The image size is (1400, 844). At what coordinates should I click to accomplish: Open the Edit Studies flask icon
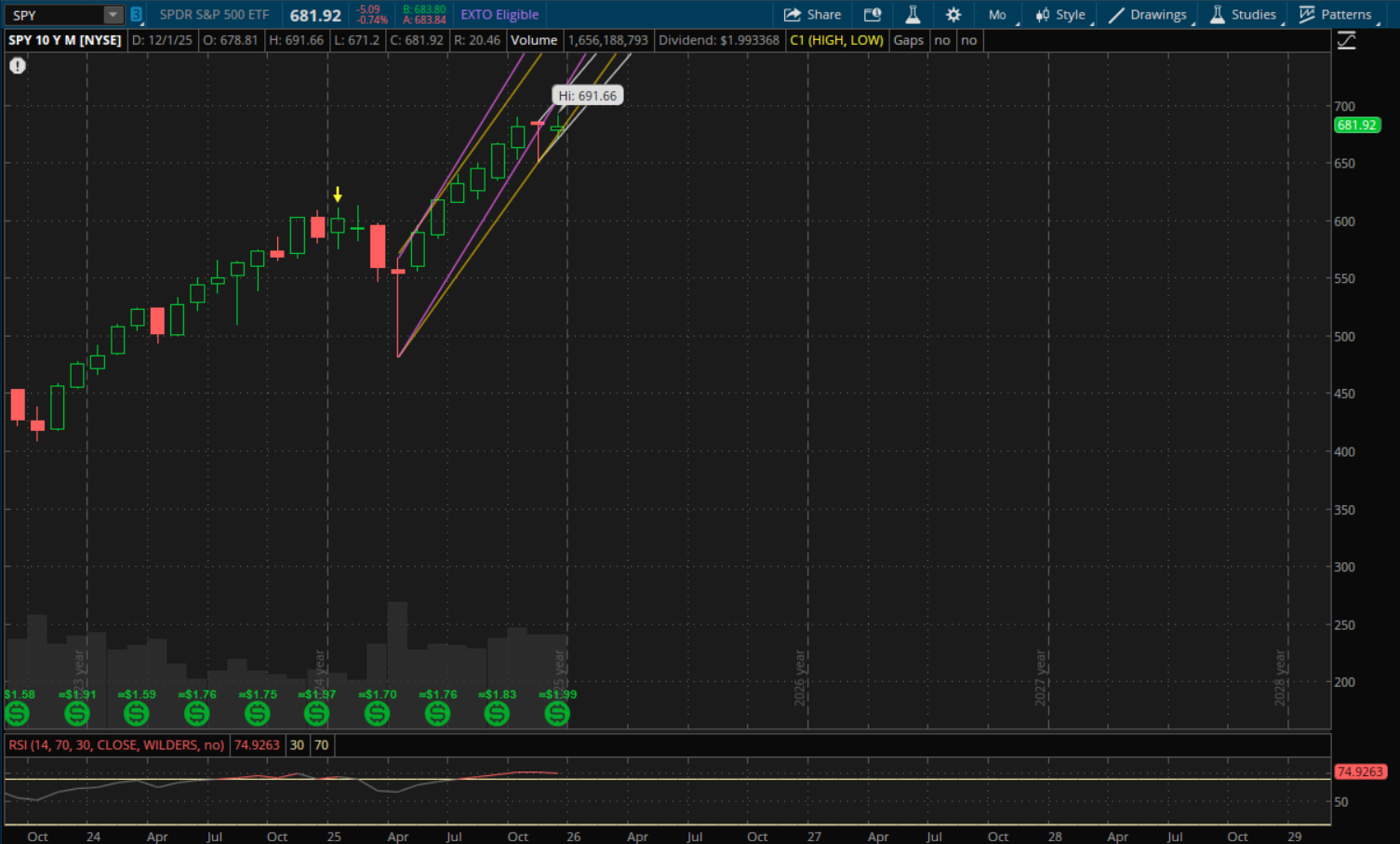[913, 15]
